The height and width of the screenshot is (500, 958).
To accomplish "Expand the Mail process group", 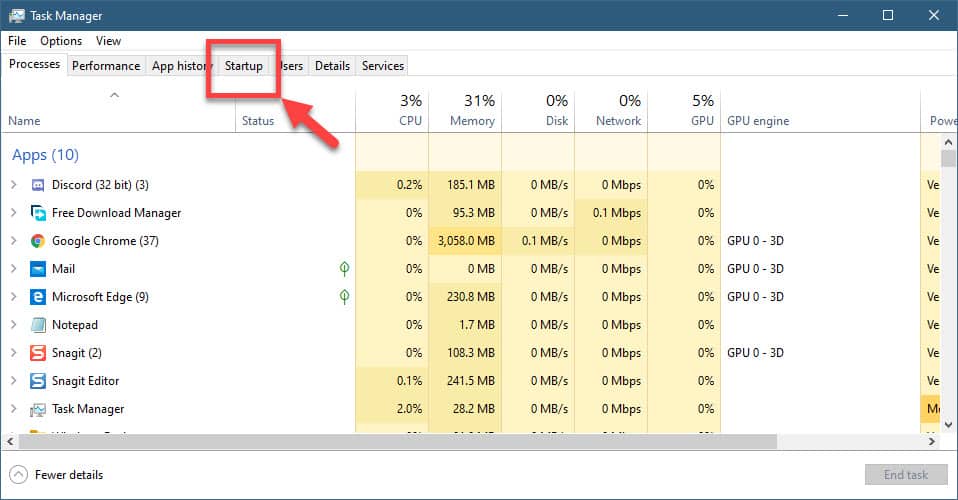I will [13, 269].
